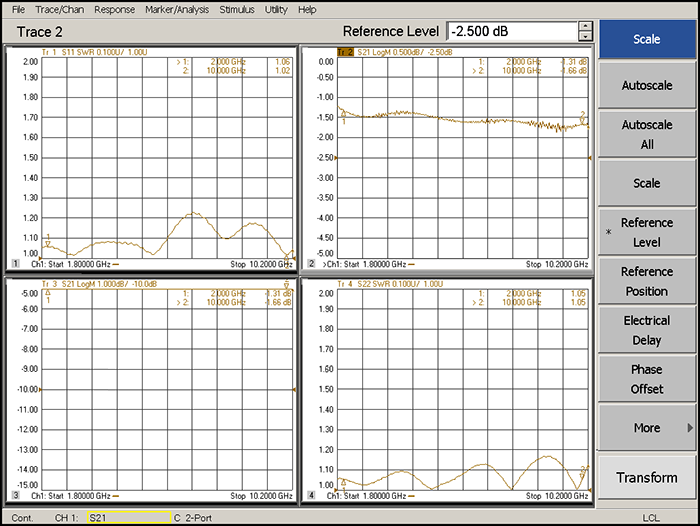
Task: Expand the More softkey submenu
Action: pos(647,428)
